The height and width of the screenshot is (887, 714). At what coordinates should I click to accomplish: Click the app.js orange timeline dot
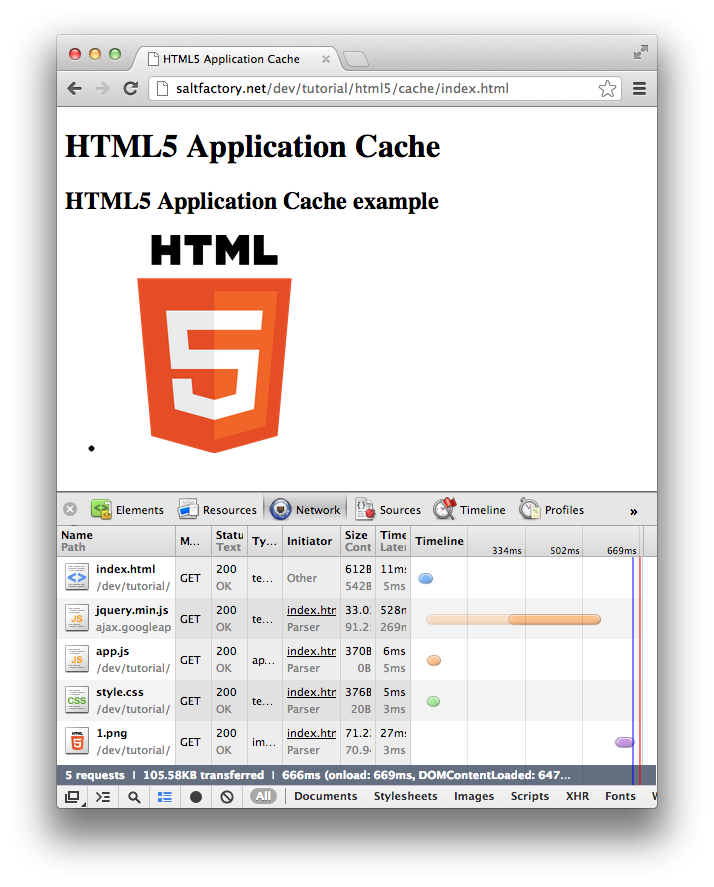tap(434, 660)
